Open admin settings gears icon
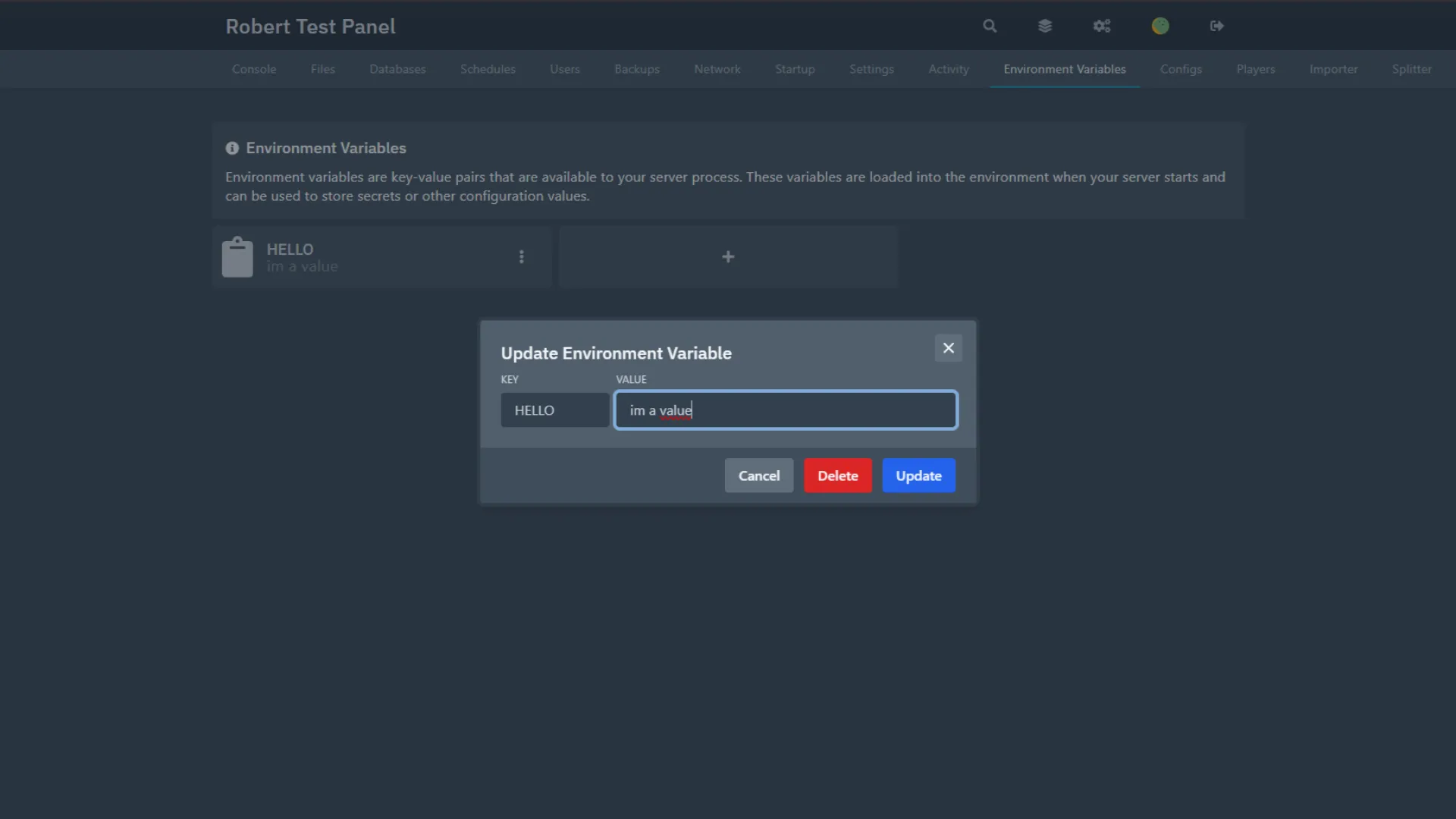Screen dimensions: 1456x819 pyautogui.click(x=1102, y=26)
